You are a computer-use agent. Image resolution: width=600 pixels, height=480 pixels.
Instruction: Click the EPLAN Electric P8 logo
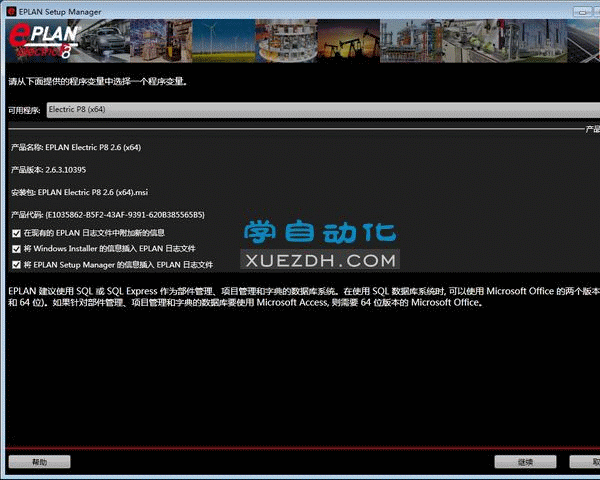[x=44, y=41]
